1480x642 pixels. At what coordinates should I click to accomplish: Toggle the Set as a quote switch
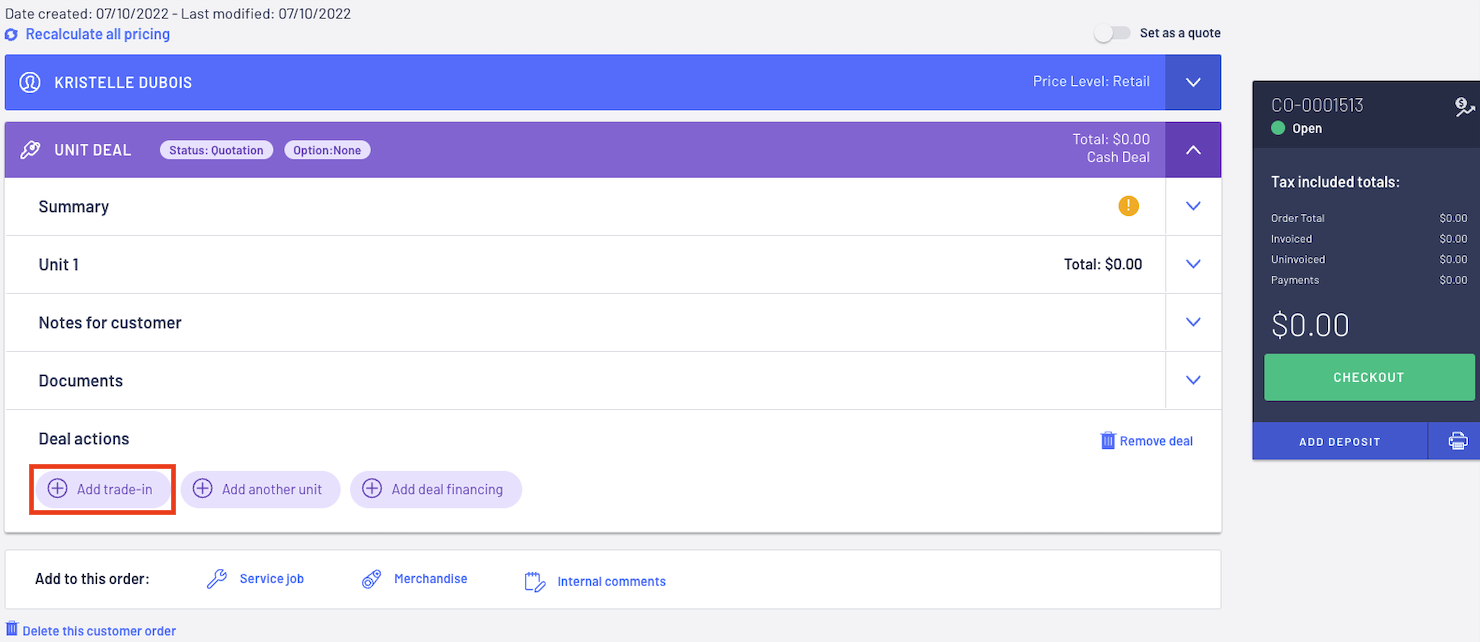tap(1112, 33)
